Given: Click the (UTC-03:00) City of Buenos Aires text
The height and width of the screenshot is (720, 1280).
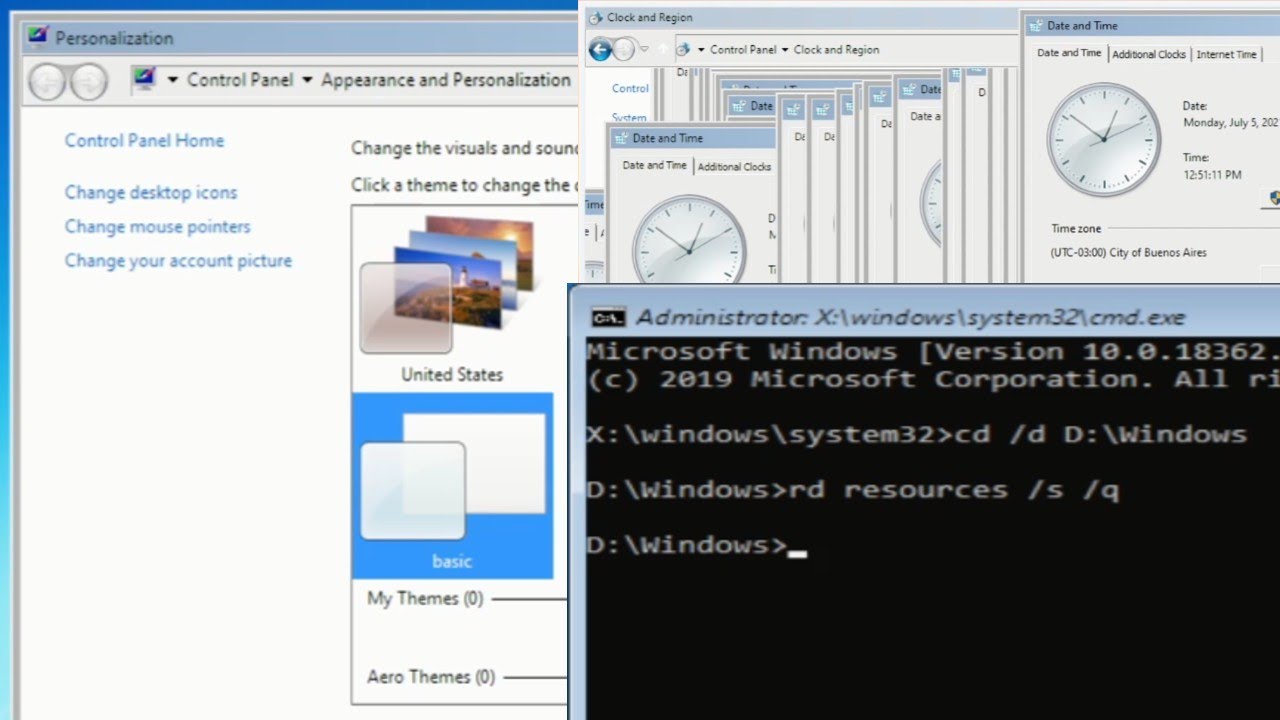Looking at the screenshot, I should pyautogui.click(x=1128, y=253).
